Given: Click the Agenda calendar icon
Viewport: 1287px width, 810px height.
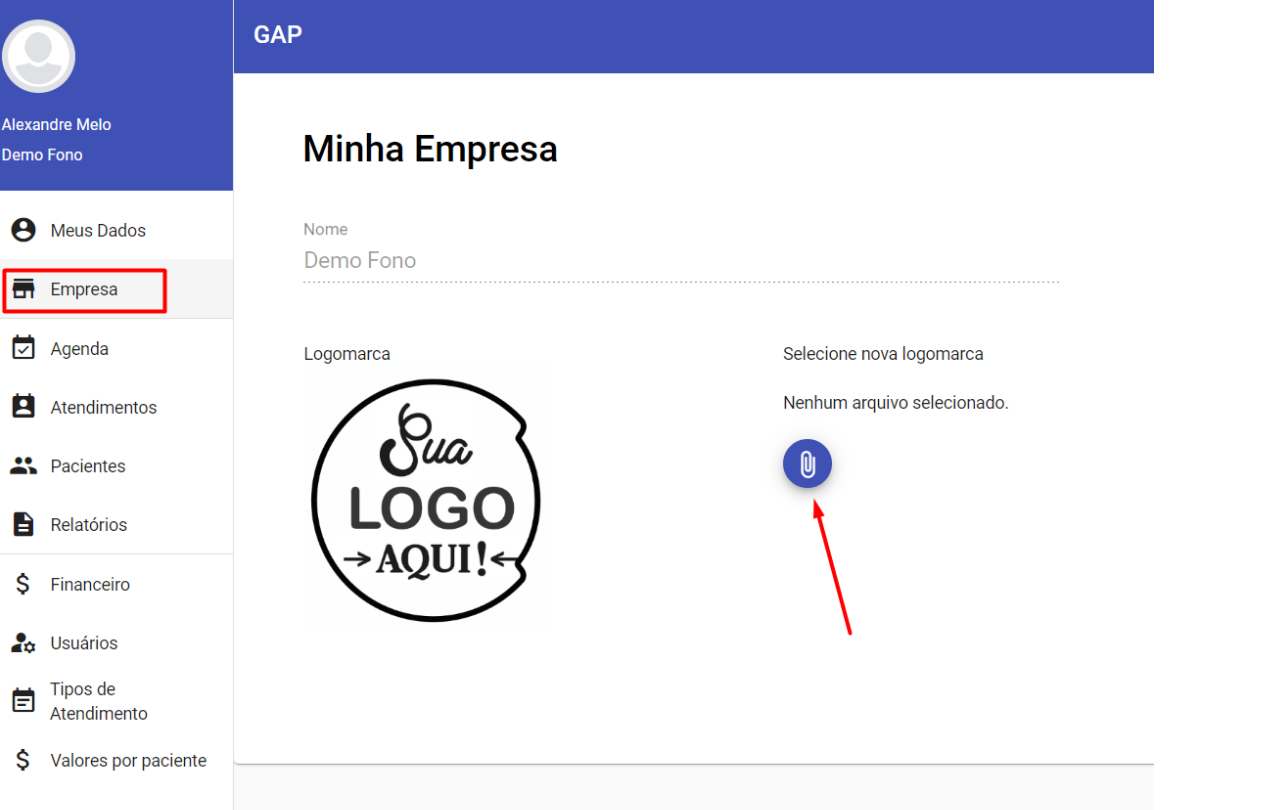Looking at the screenshot, I should click(x=23, y=348).
